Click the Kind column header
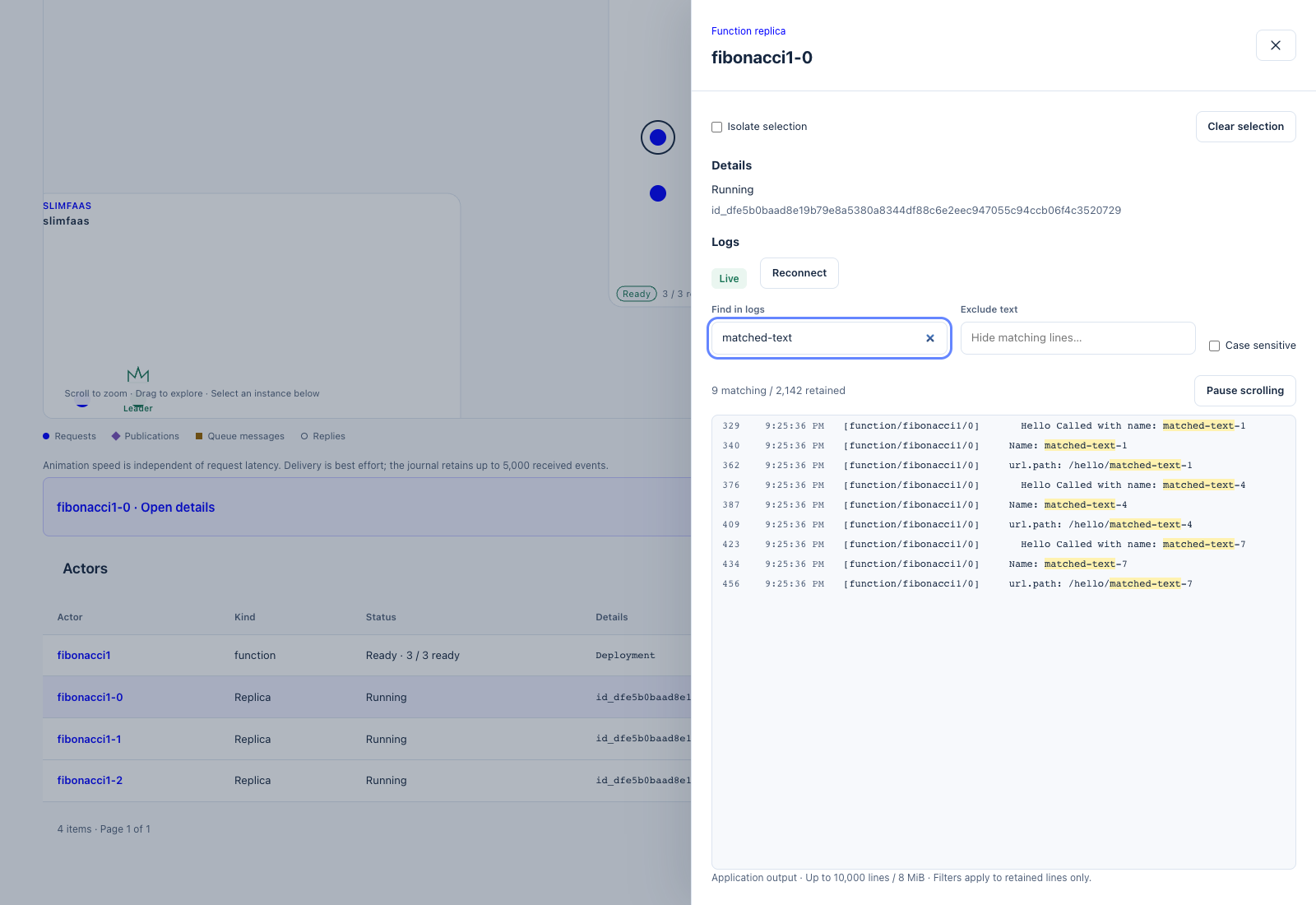Viewport: 1316px width, 905px height. click(x=245, y=617)
